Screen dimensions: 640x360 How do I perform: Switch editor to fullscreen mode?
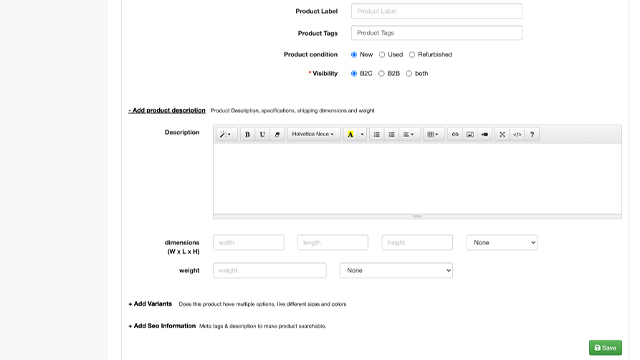pyautogui.click(x=502, y=134)
